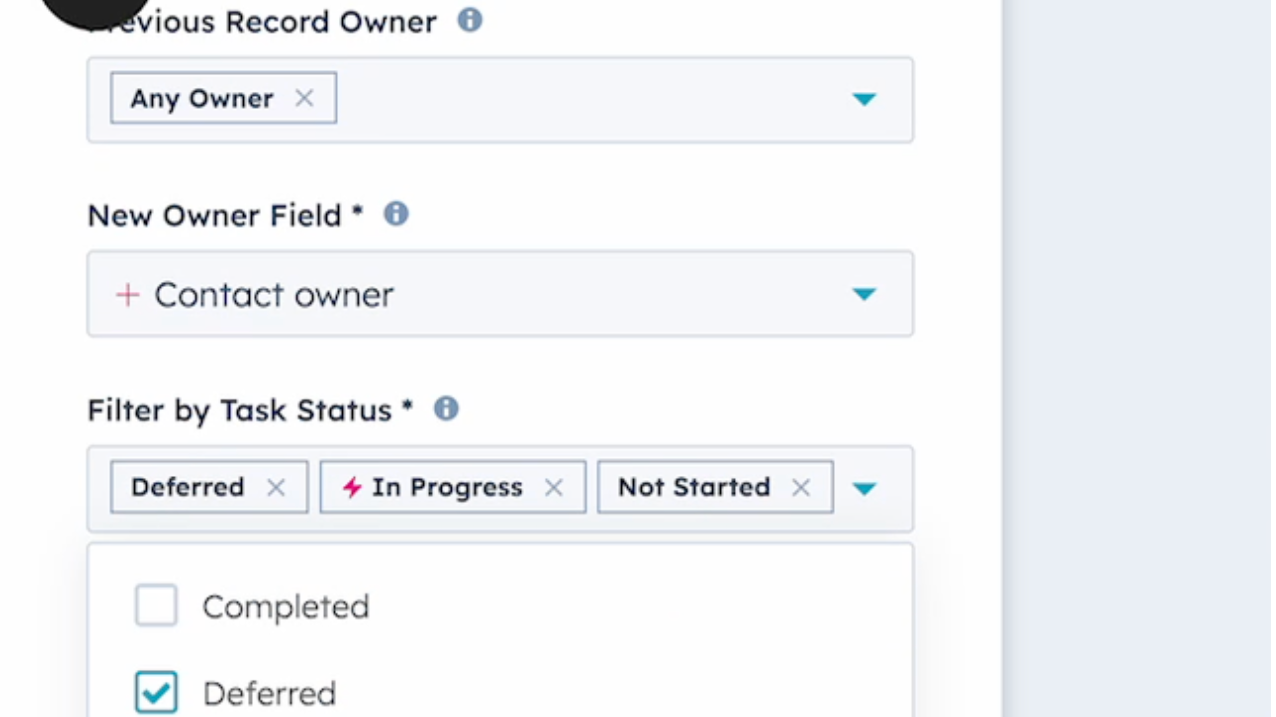Check the Completed task status checkbox

155,605
